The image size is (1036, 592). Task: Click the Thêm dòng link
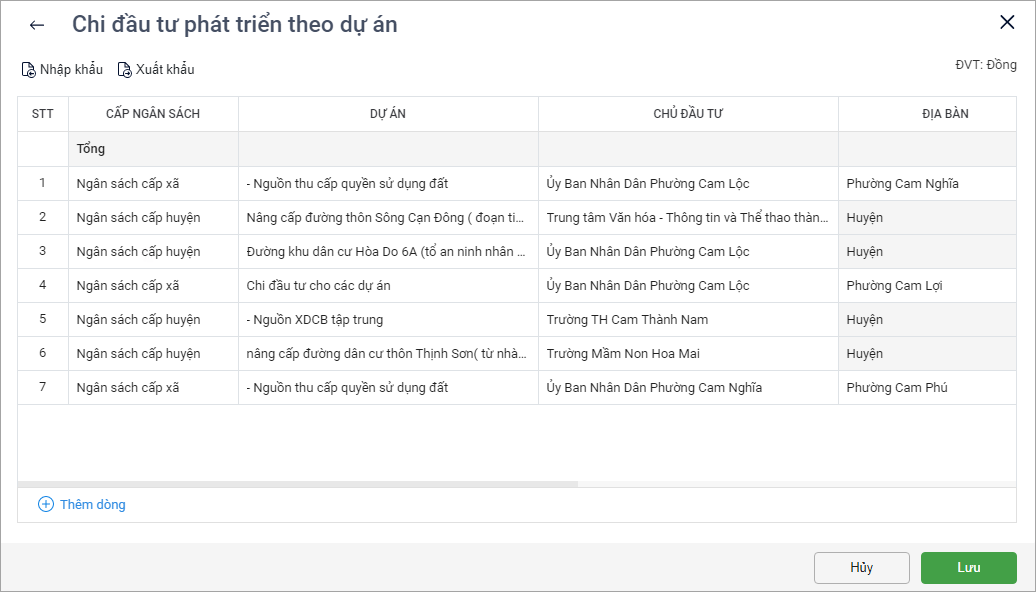pos(92,504)
